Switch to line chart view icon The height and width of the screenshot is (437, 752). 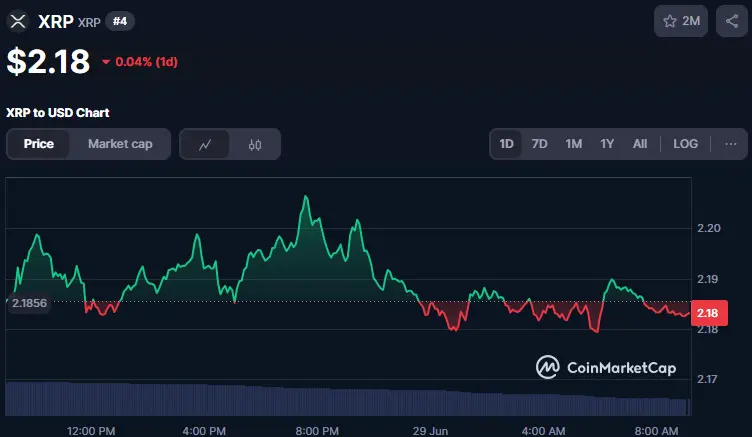coord(205,144)
